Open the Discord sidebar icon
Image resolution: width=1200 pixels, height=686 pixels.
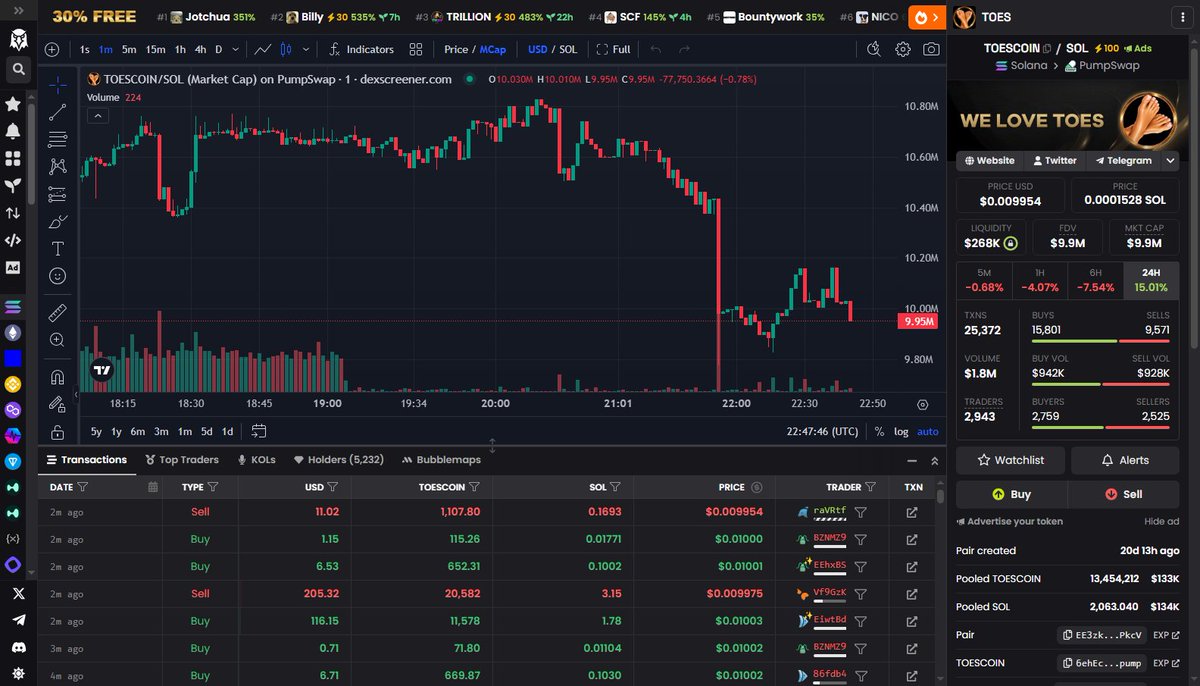(x=18, y=647)
